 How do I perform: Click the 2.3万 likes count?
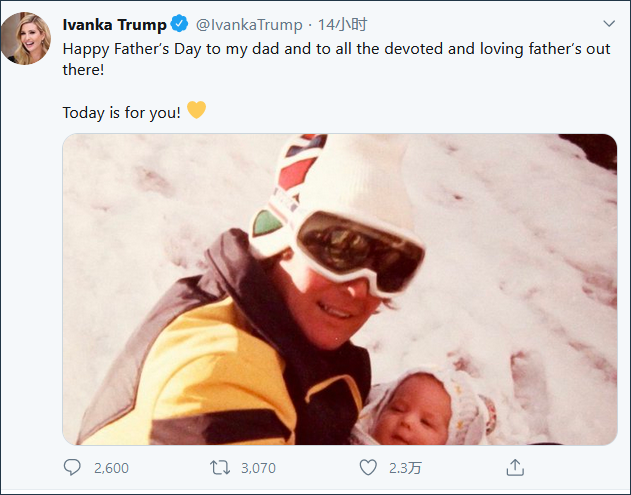404,467
